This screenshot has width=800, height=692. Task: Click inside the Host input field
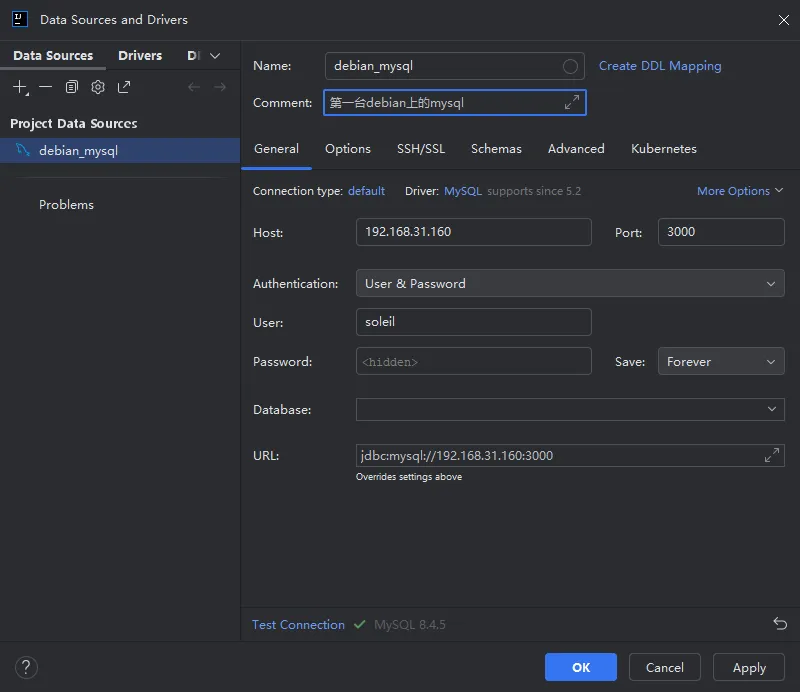[473, 232]
